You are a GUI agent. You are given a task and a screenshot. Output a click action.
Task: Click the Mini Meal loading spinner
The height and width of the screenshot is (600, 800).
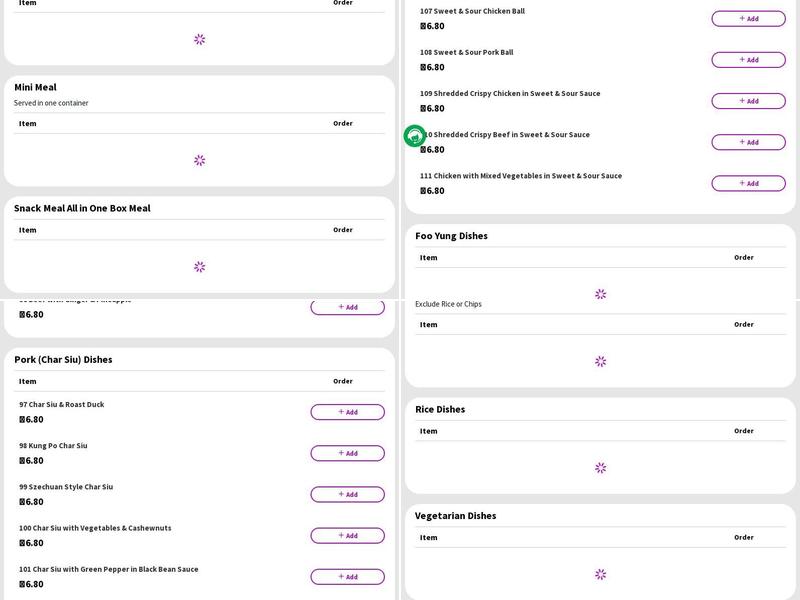coord(199,160)
